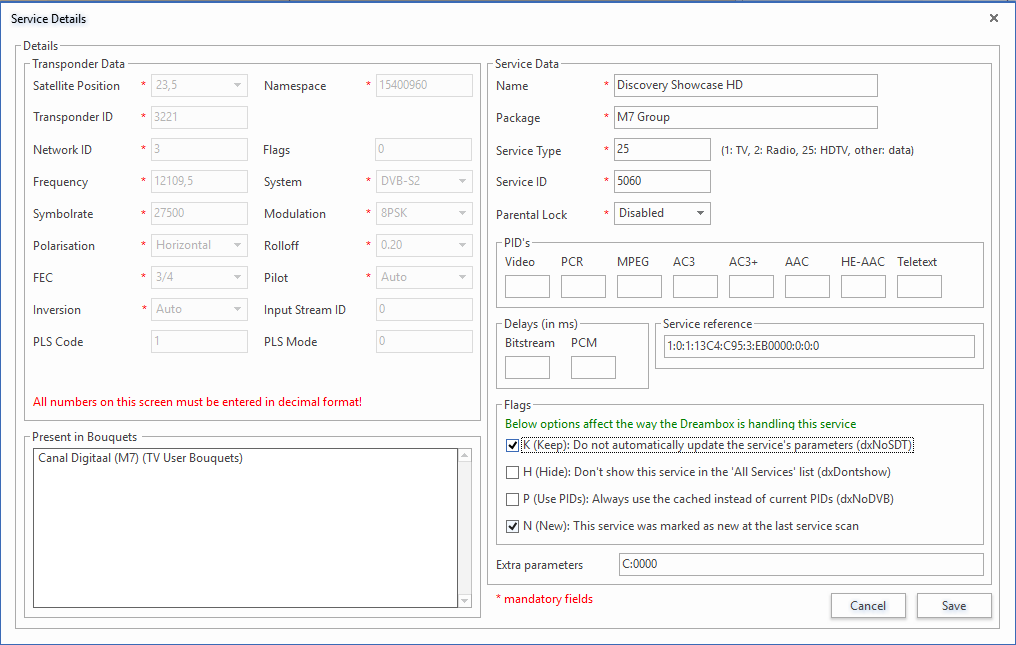Toggle K (Keep) flag checkbox

click(513, 445)
